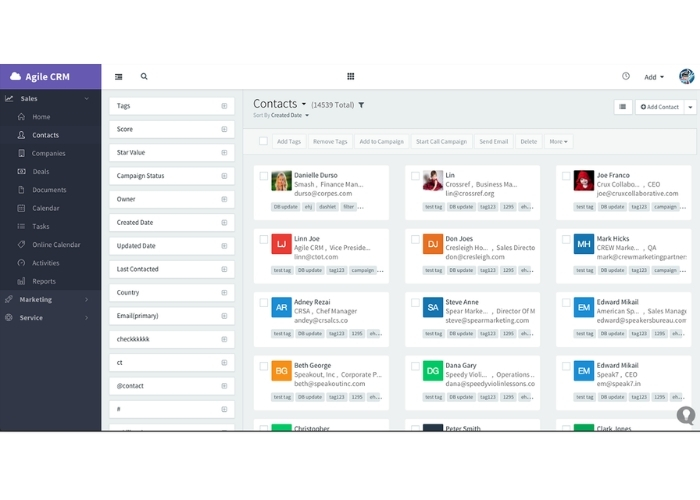Open search with the magnifier icon
The height and width of the screenshot is (500, 700).
[x=144, y=76]
